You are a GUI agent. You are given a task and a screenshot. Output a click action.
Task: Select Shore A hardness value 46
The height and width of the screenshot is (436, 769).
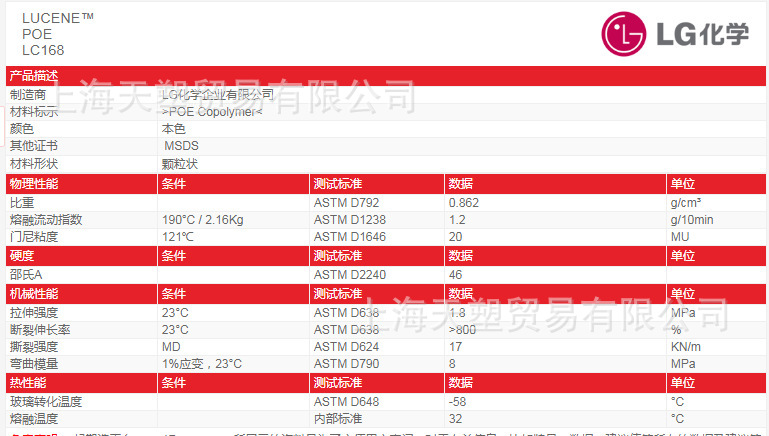point(456,275)
